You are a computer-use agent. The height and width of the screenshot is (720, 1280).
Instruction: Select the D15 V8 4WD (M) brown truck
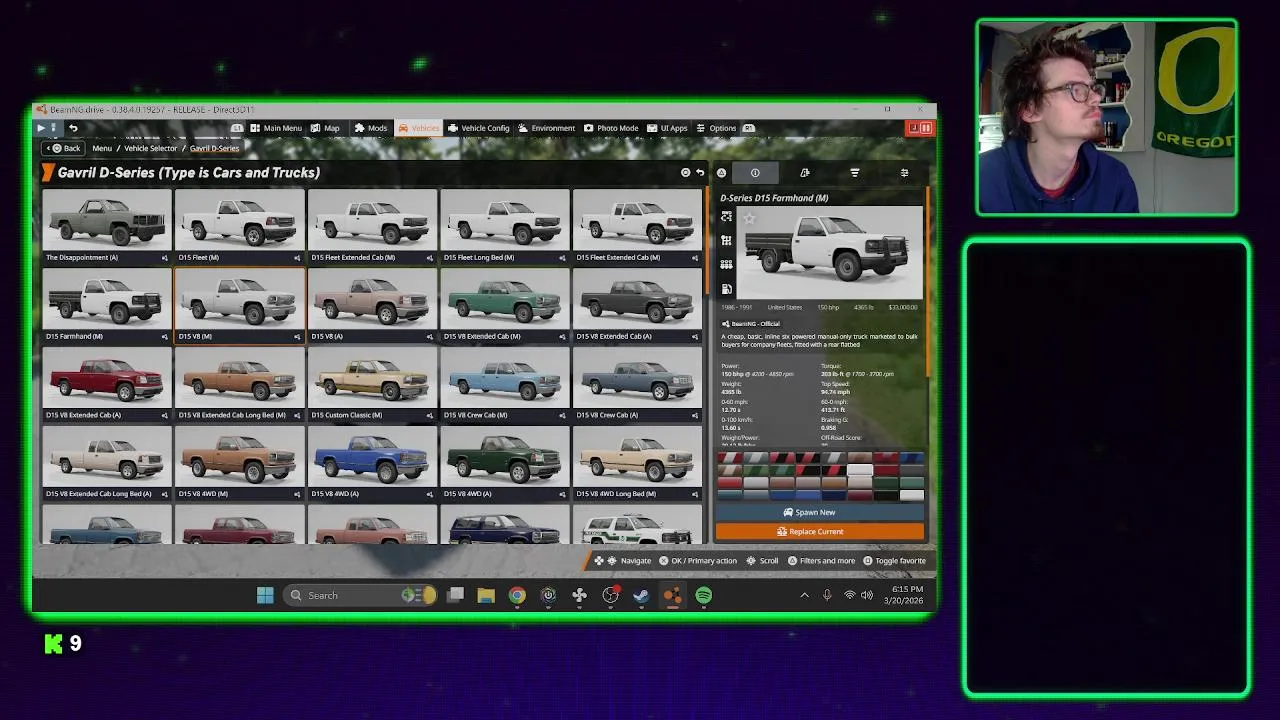(x=239, y=463)
